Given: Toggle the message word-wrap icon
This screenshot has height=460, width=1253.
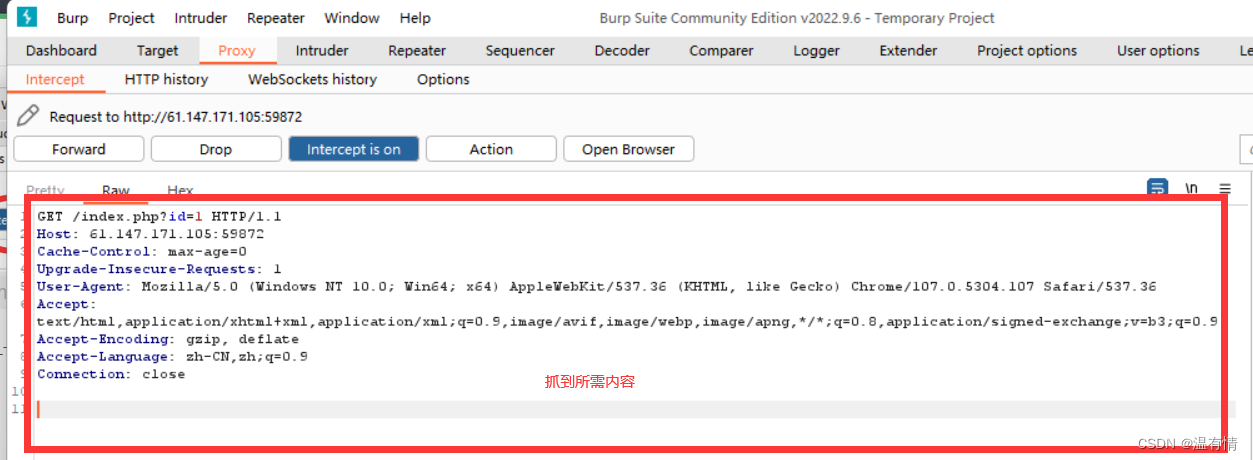Looking at the screenshot, I should pyautogui.click(x=1157, y=188).
